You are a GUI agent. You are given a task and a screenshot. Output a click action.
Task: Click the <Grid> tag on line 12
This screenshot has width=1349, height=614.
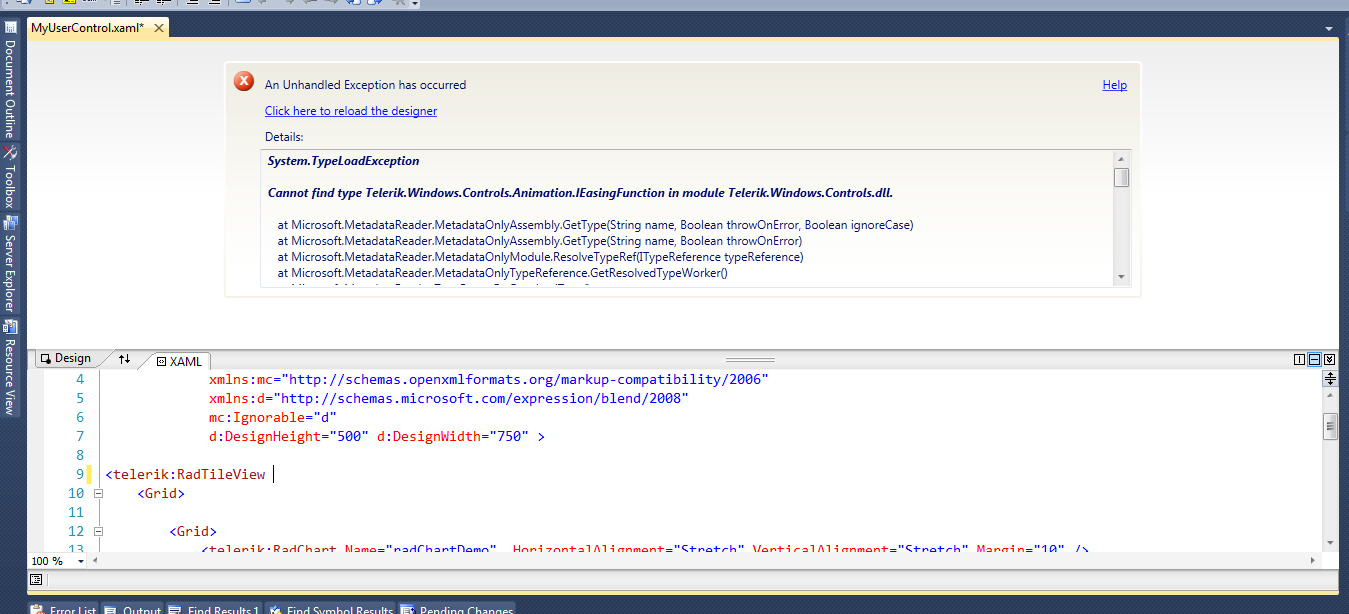(193, 531)
